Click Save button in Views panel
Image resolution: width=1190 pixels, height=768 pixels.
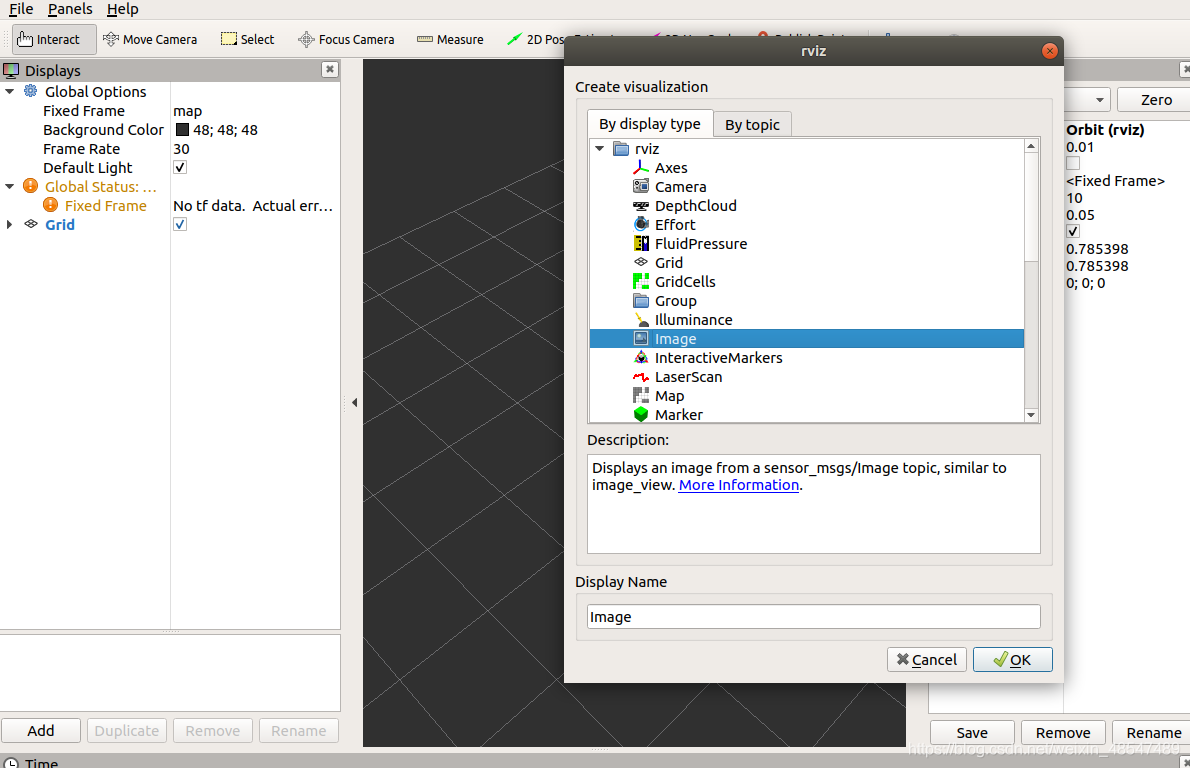tap(972, 732)
